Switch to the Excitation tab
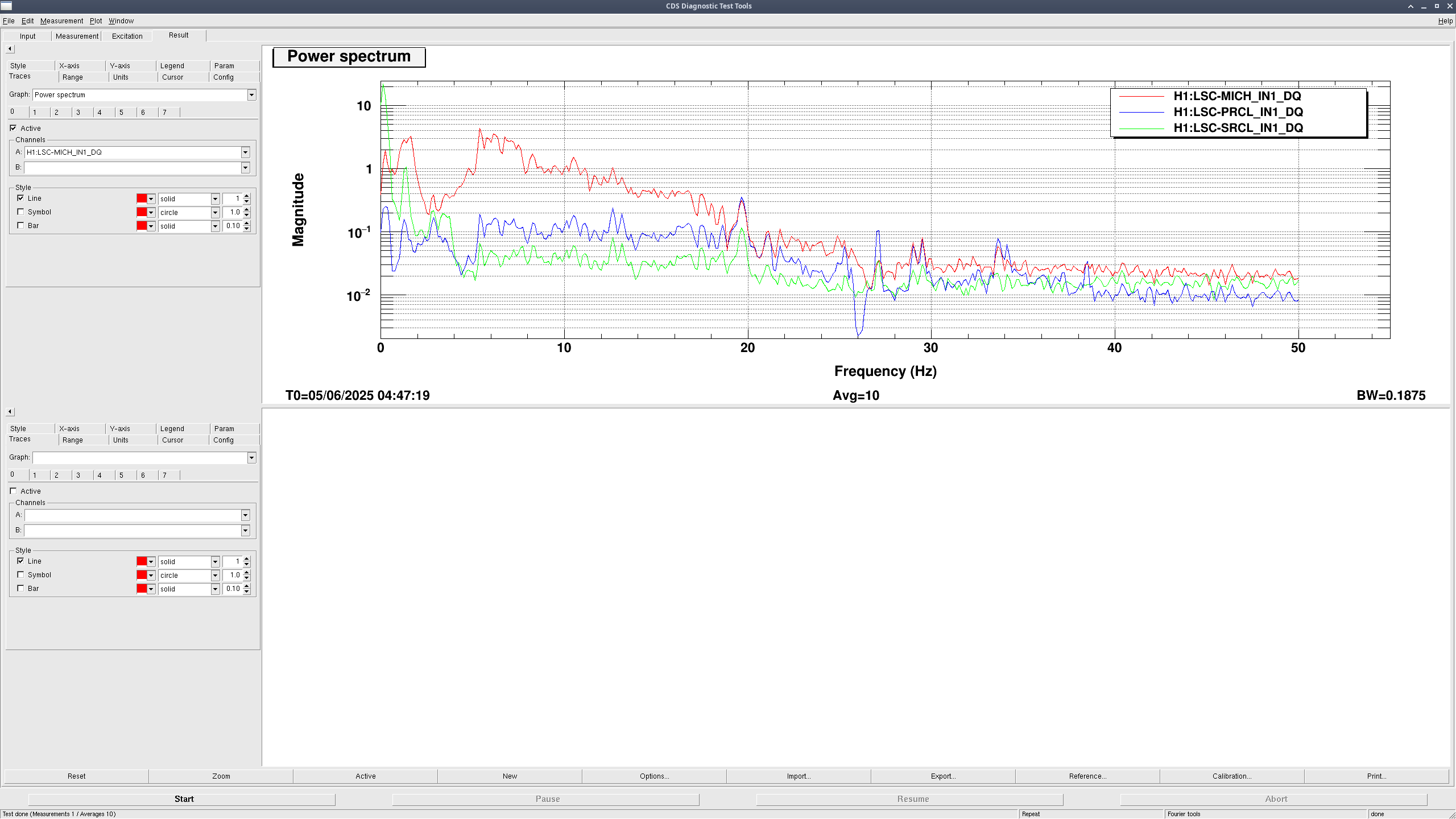Viewport: 1456px width, 819px height. point(127,36)
